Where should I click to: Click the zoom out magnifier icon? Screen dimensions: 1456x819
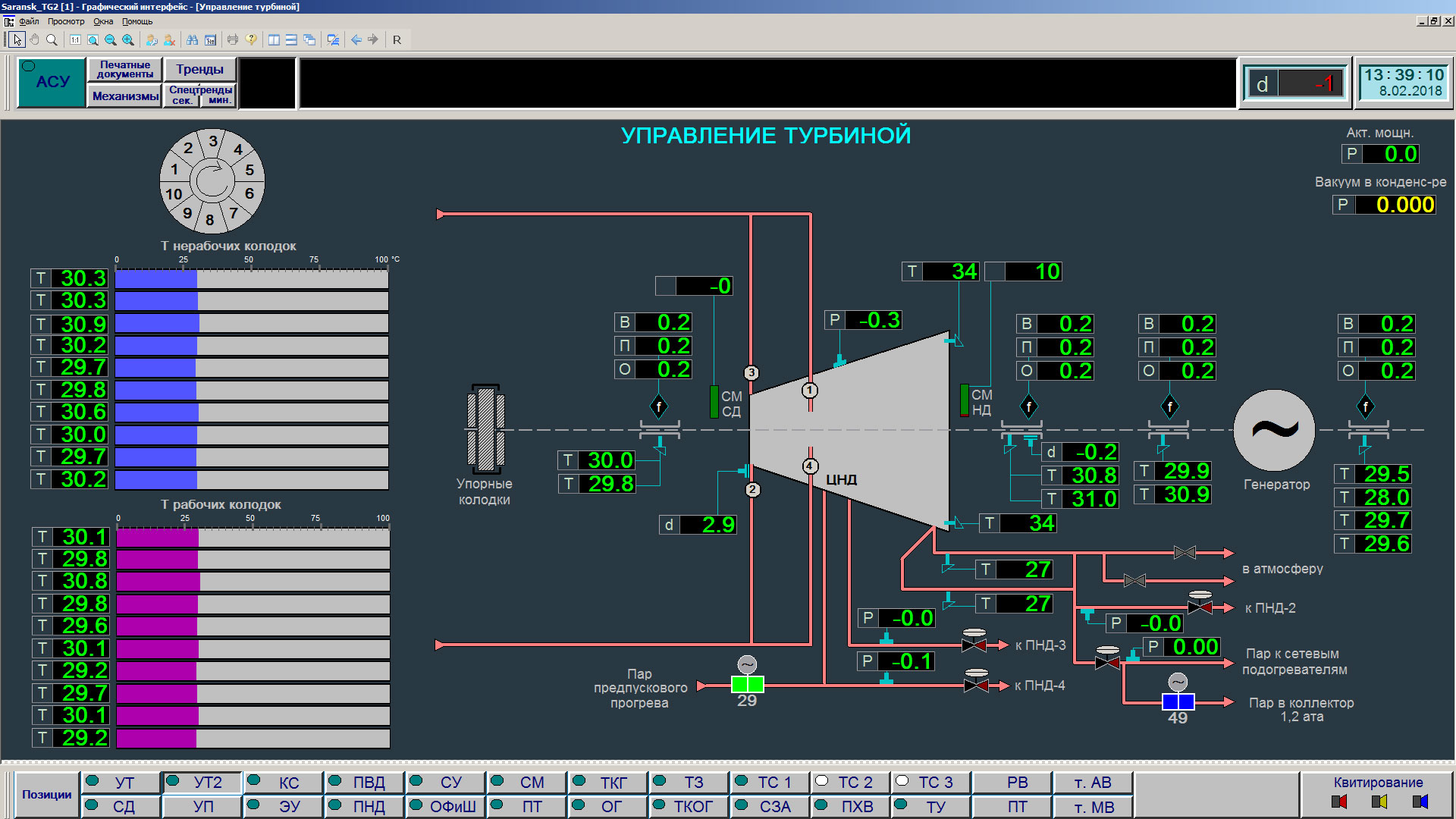click(x=111, y=39)
